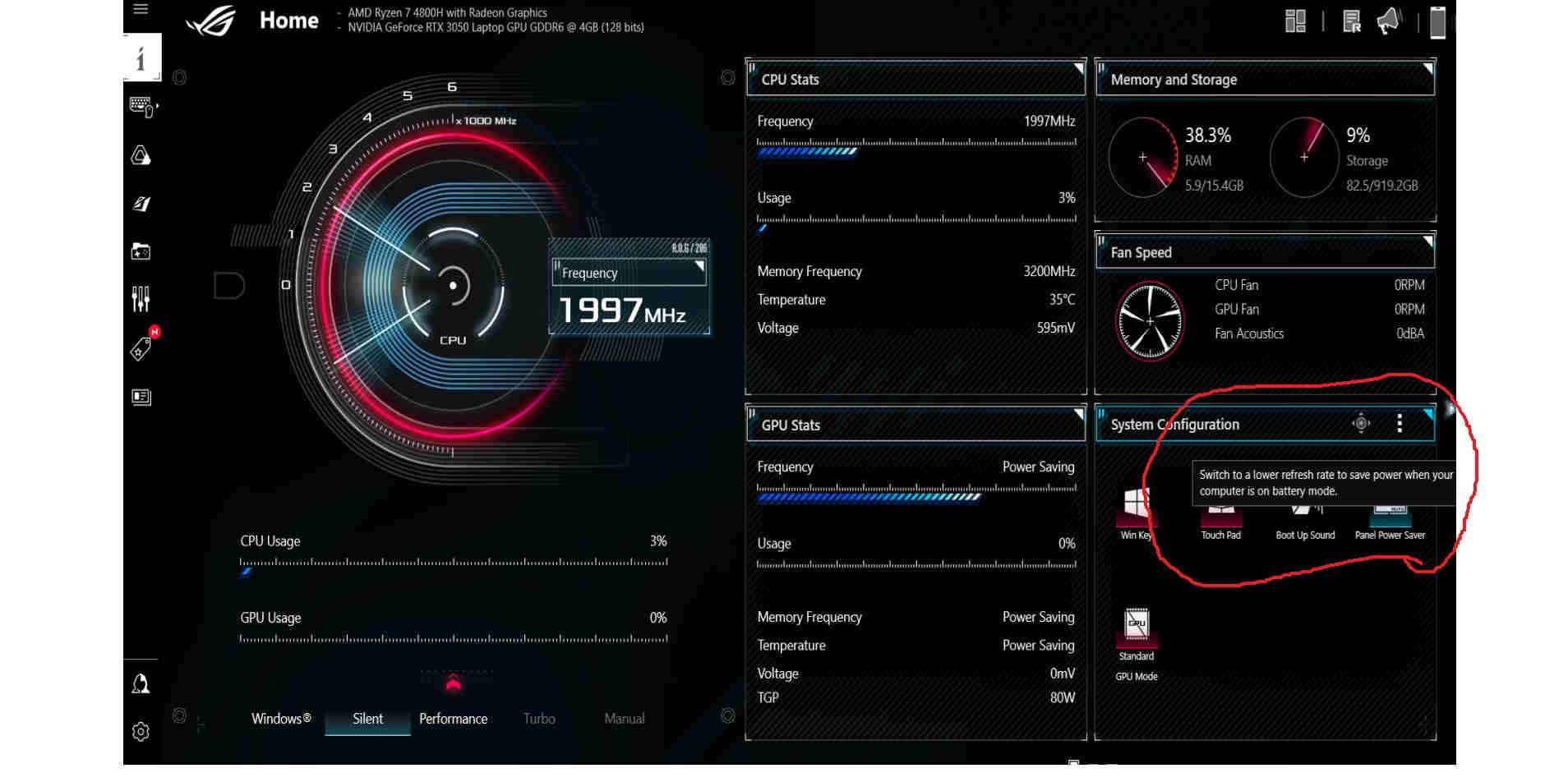The image size is (1568, 782).
Task: Click the Home page title
Action: pos(288,21)
